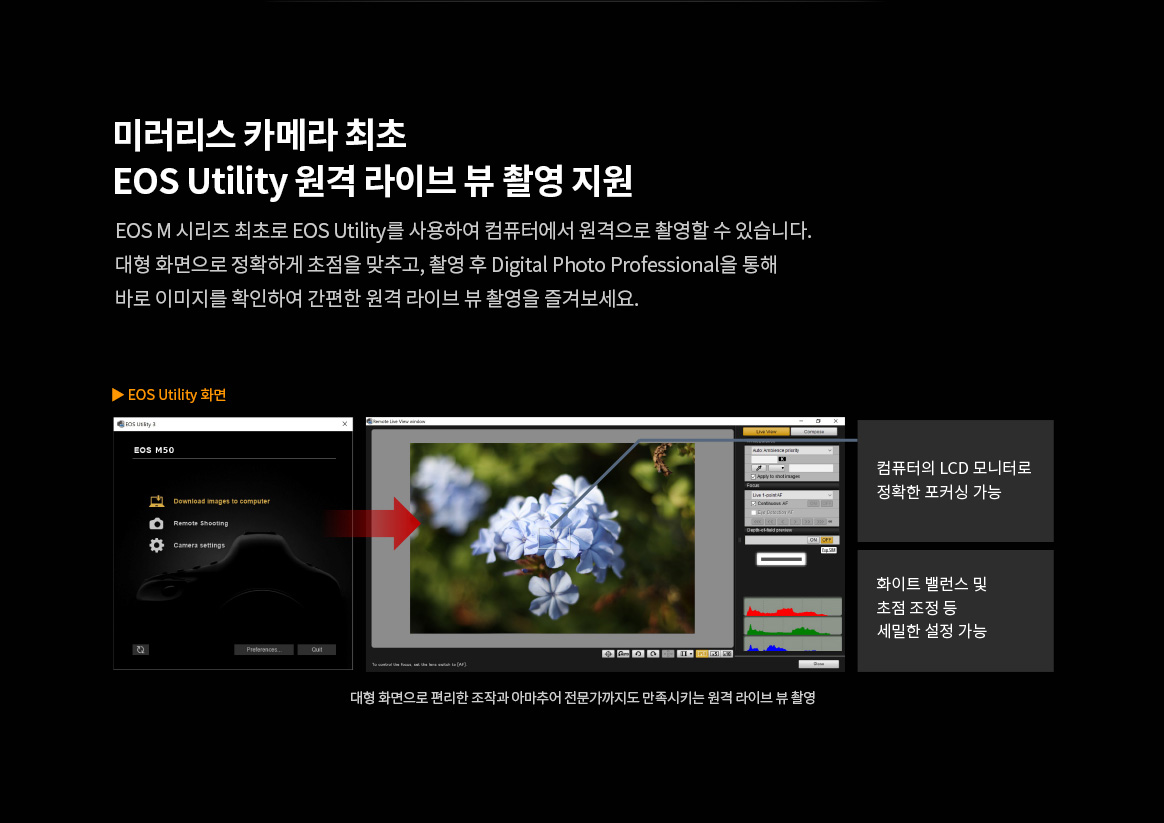Click the refresh icon in EOS Utility

tap(141, 650)
